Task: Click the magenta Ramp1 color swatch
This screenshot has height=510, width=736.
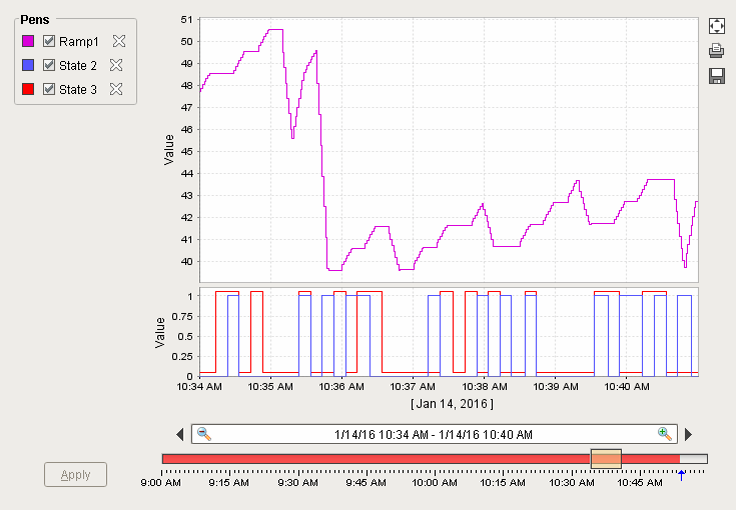Action: tap(28, 41)
